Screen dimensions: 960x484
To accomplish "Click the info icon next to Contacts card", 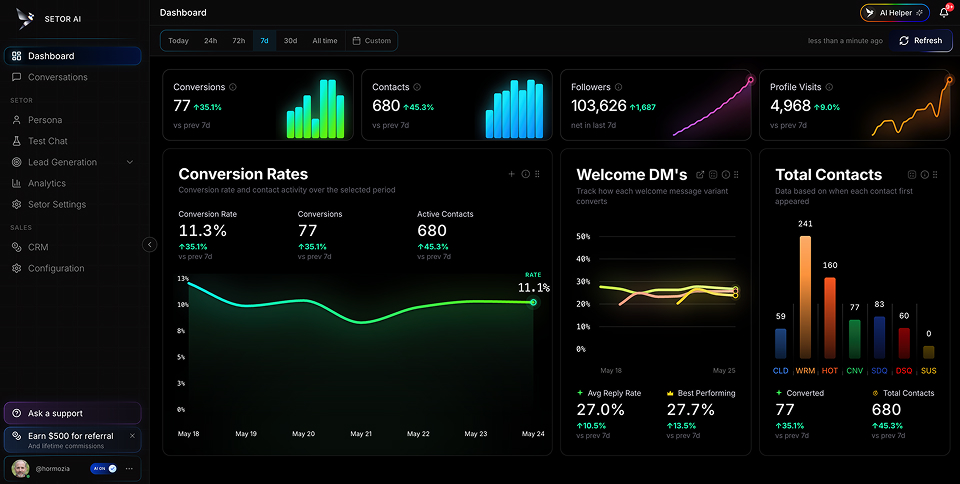I will (x=417, y=87).
